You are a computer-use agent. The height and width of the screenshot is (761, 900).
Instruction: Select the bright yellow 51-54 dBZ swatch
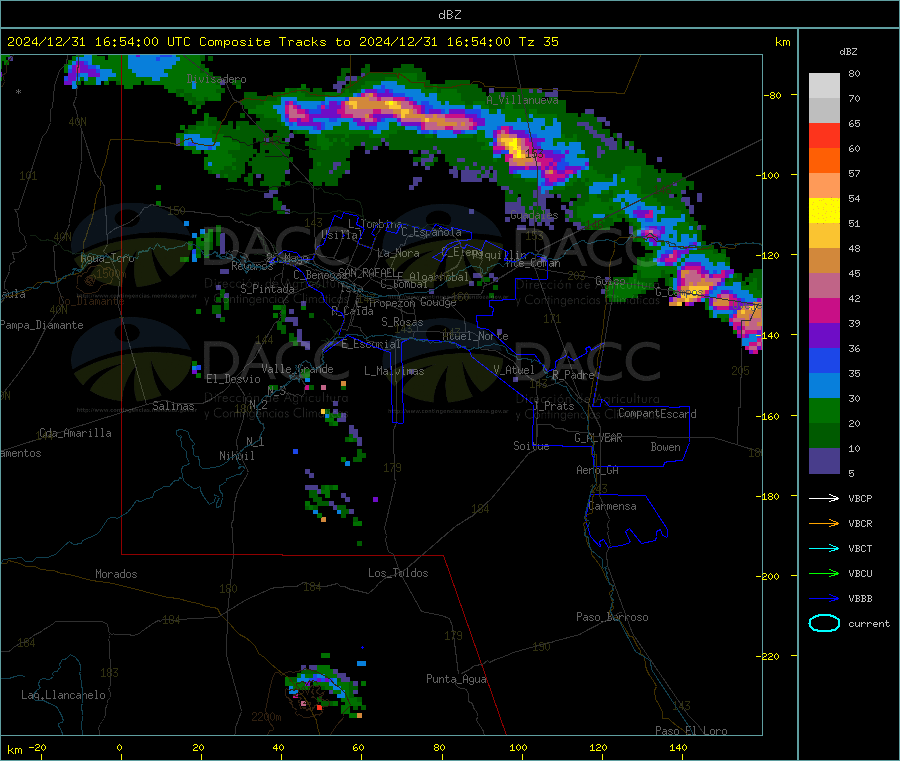pyautogui.click(x=824, y=211)
